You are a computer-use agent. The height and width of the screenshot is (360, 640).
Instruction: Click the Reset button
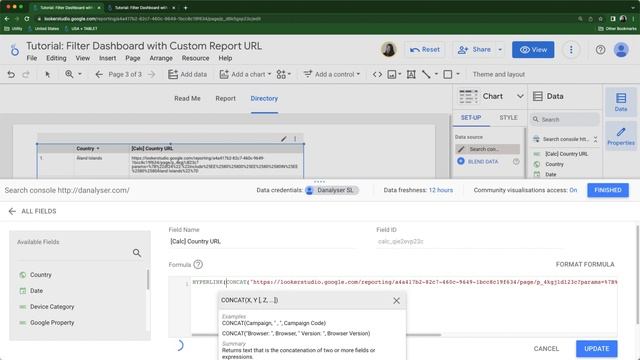click(425, 50)
